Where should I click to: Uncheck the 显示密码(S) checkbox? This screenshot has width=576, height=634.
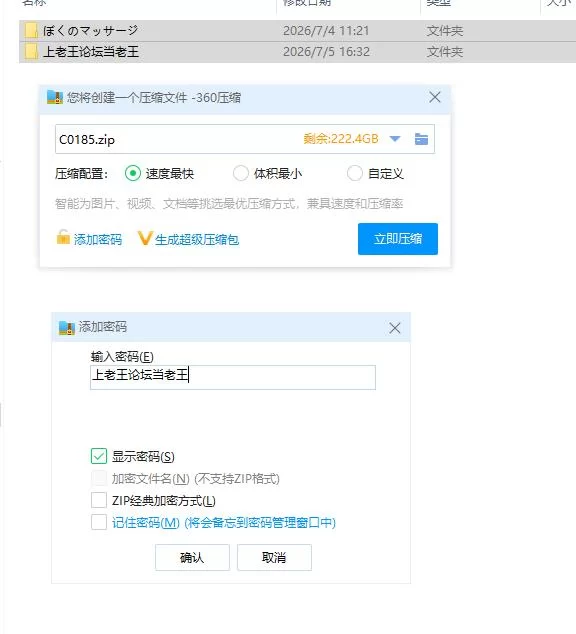pos(99,456)
